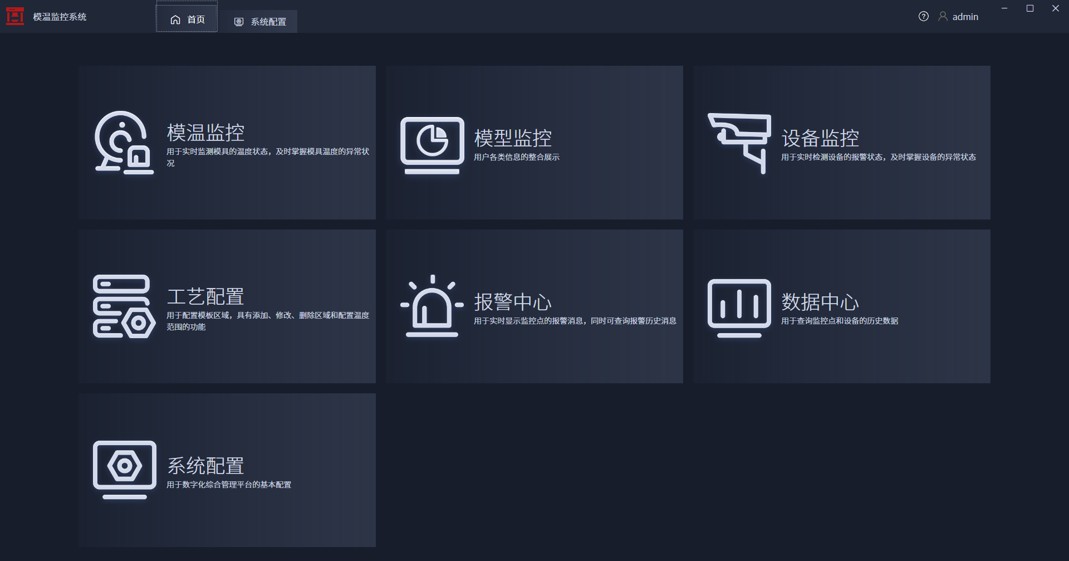Click the 模温监控 mold temperature icon
The image size is (1069, 561).
coord(123,142)
